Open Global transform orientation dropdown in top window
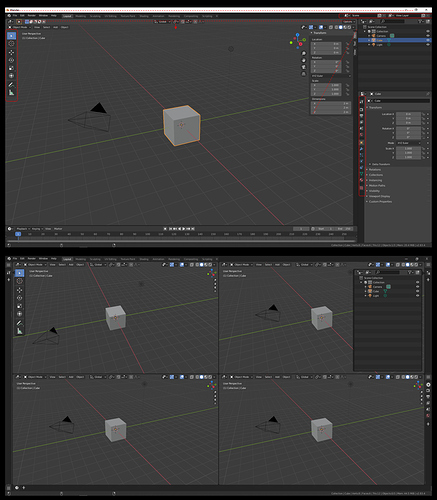The width and height of the screenshot is (437, 500). [162, 22]
